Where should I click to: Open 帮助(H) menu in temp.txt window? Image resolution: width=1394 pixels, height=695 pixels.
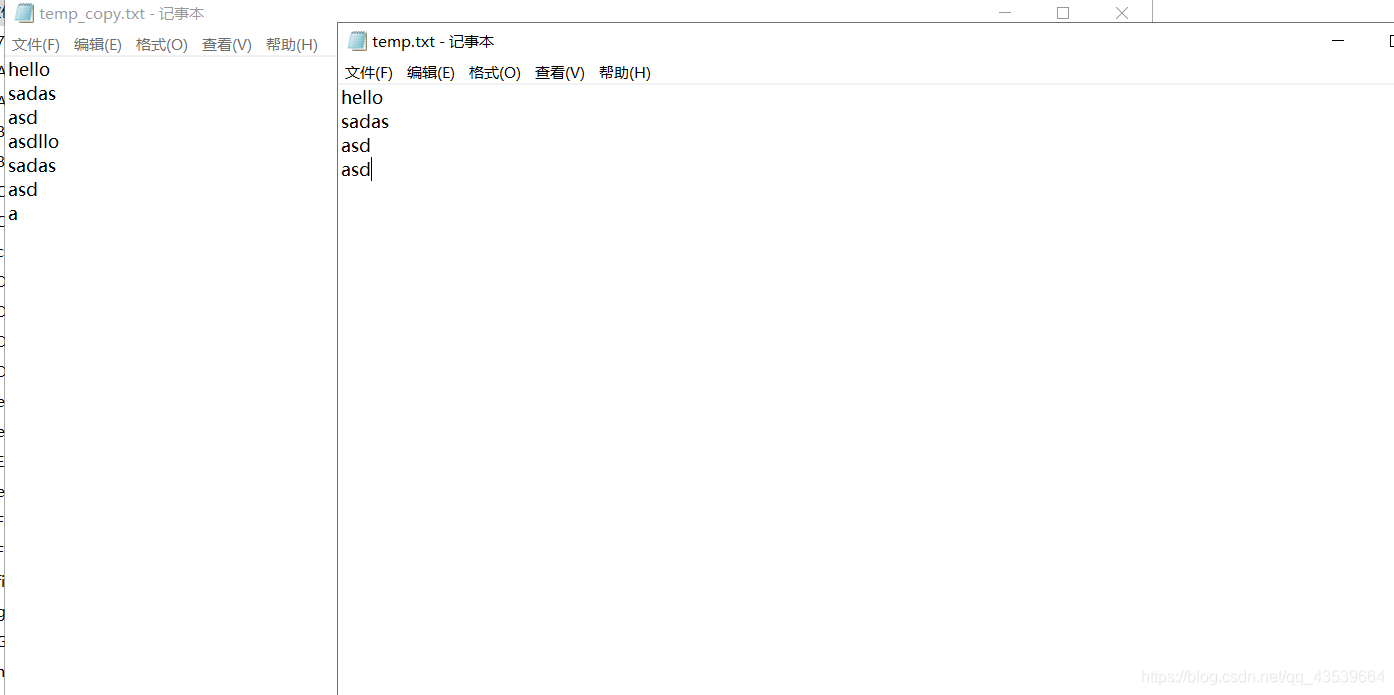[x=625, y=73]
